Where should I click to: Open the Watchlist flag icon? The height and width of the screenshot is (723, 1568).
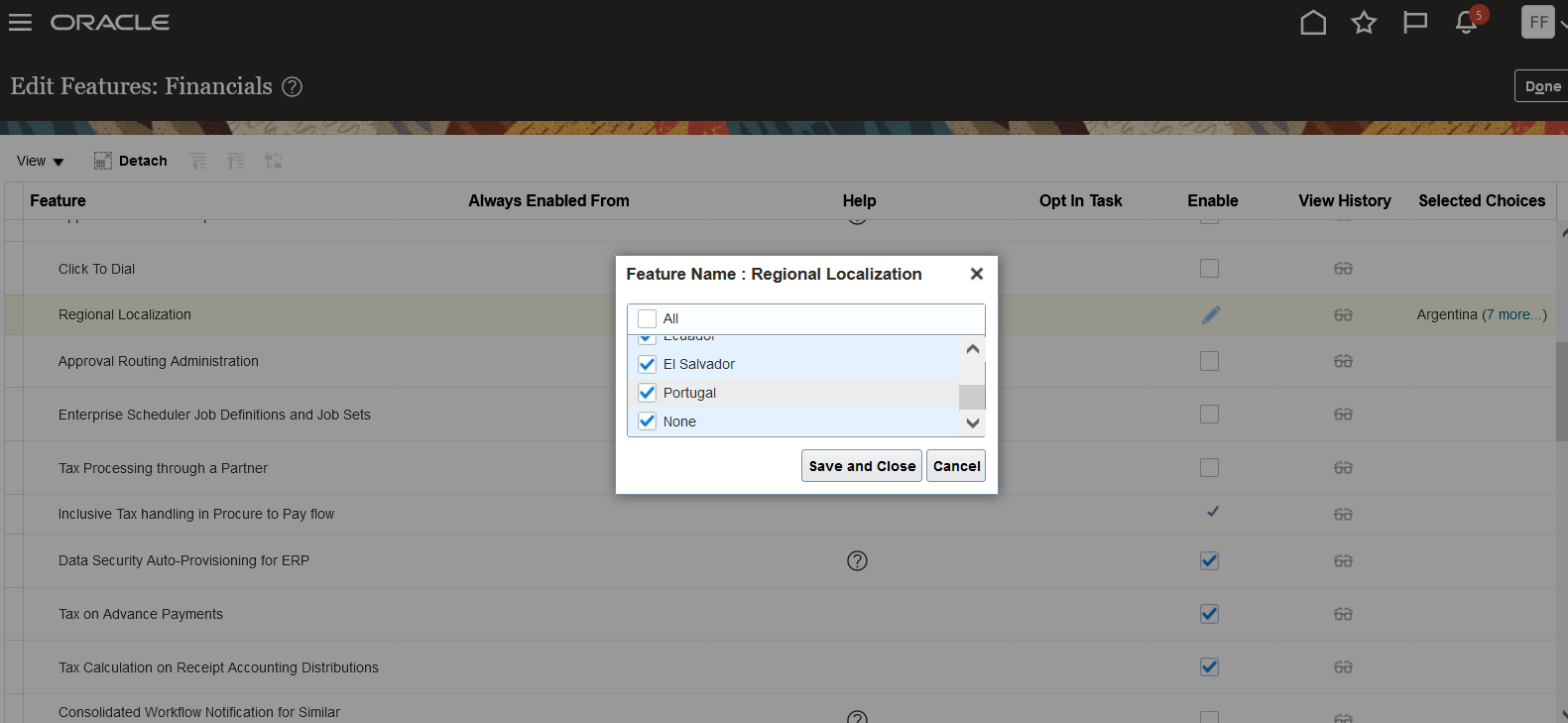point(1415,22)
